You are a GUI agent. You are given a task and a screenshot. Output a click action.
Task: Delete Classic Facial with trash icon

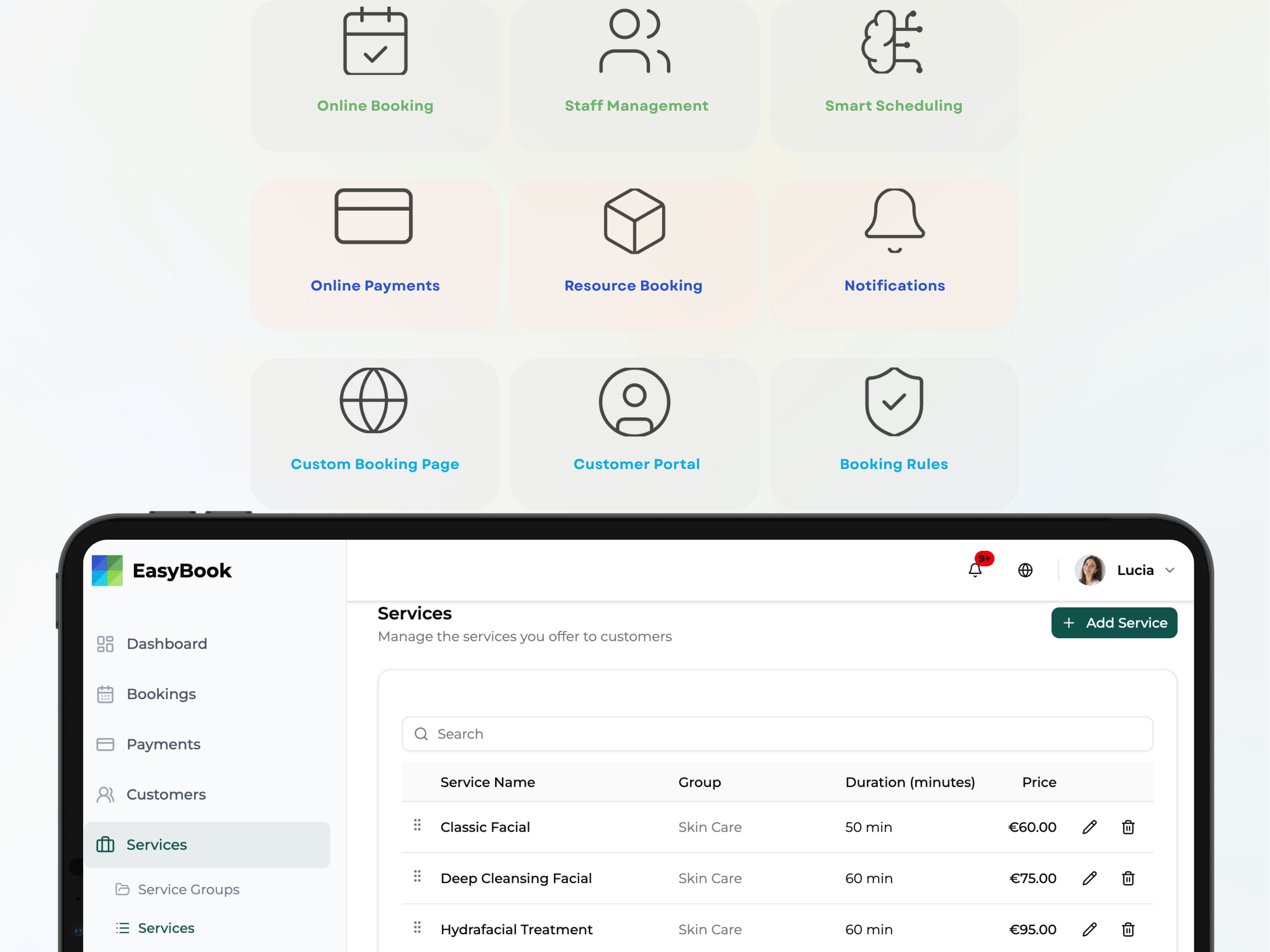click(x=1128, y=827)
